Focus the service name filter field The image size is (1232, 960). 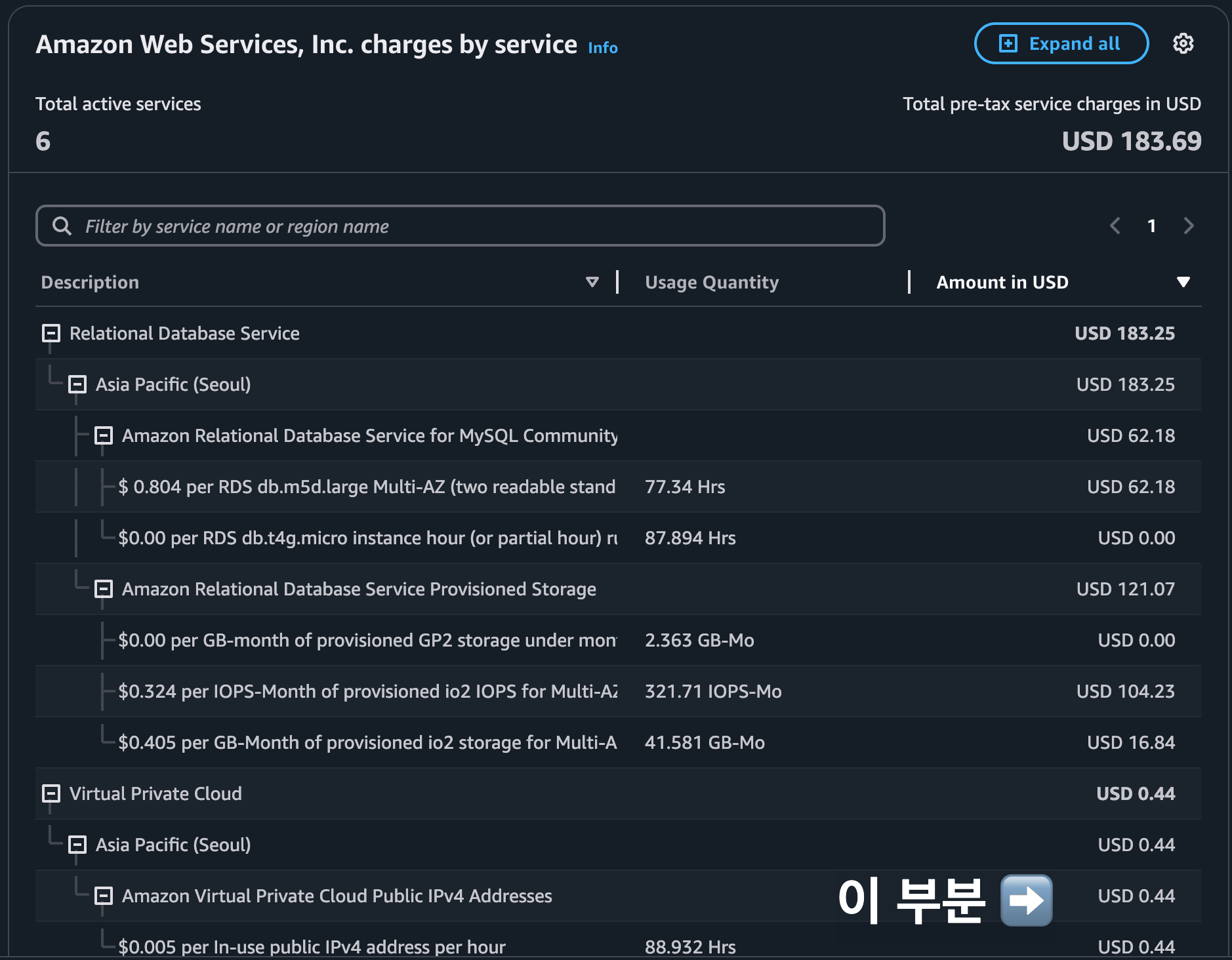tap(461, 226)
